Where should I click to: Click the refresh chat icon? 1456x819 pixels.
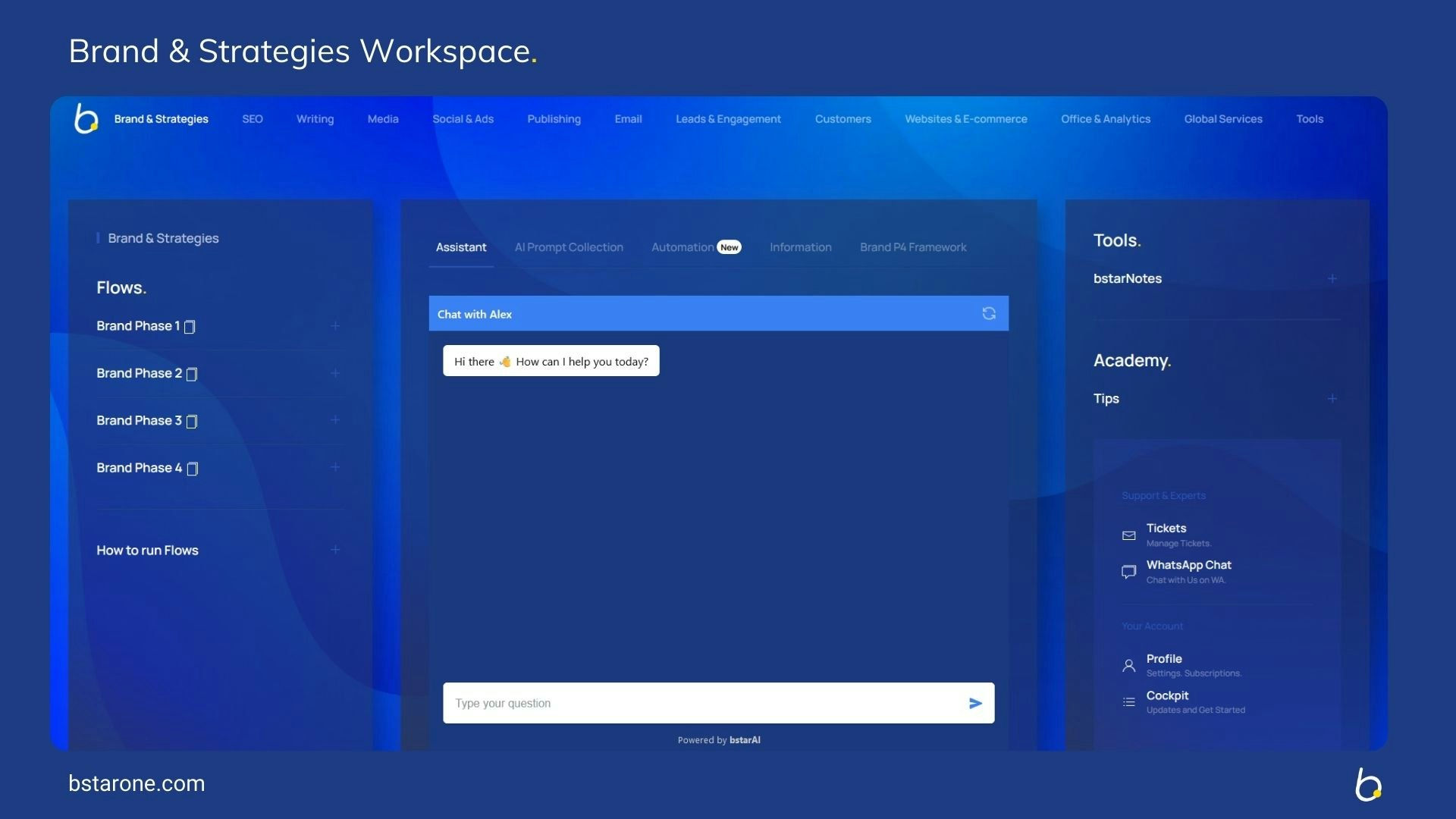pos(989,314)
